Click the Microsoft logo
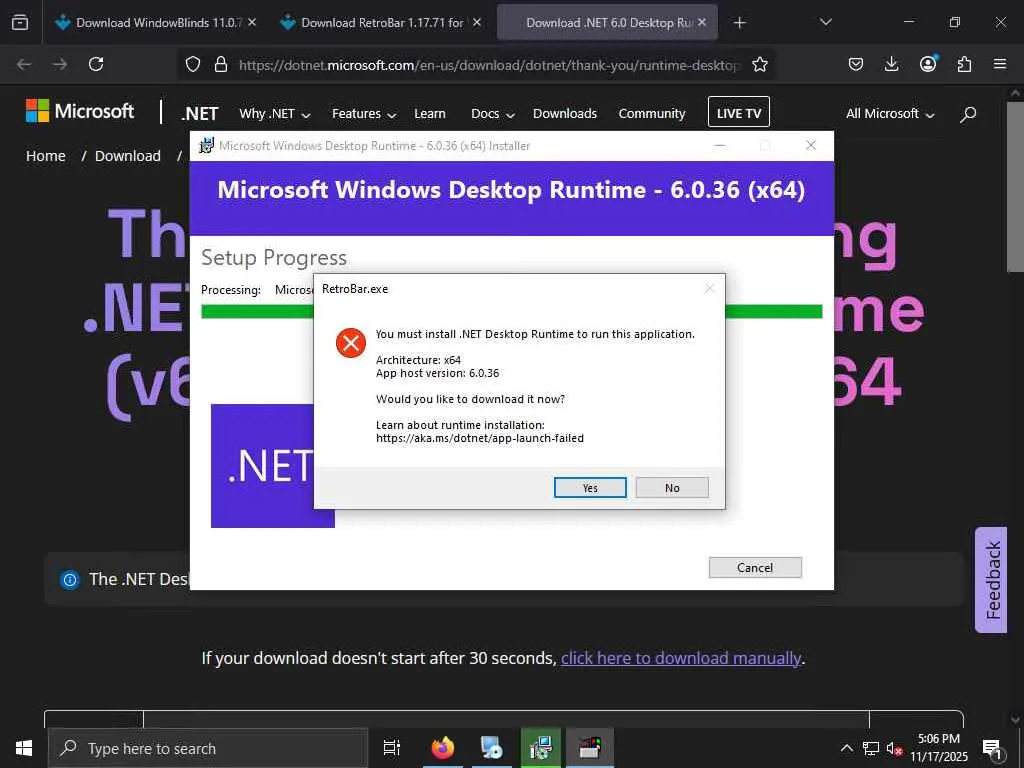1024x768 pixels. click(x=80, y=111)
